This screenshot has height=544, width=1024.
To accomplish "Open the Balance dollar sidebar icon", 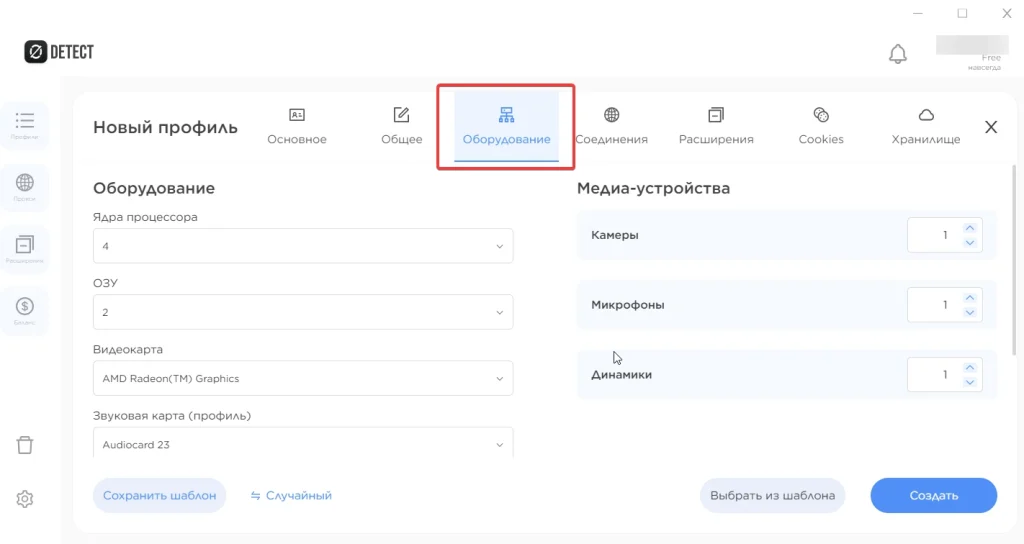I will click(25, 311).
